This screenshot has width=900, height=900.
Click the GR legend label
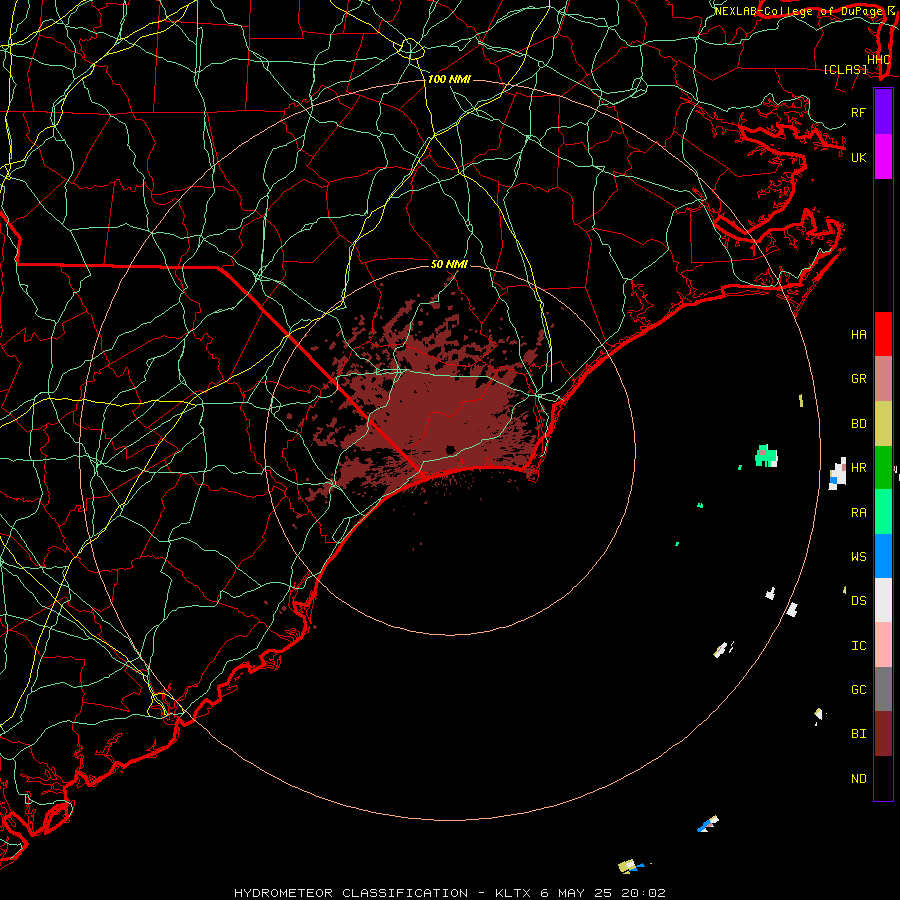(858, 379)
